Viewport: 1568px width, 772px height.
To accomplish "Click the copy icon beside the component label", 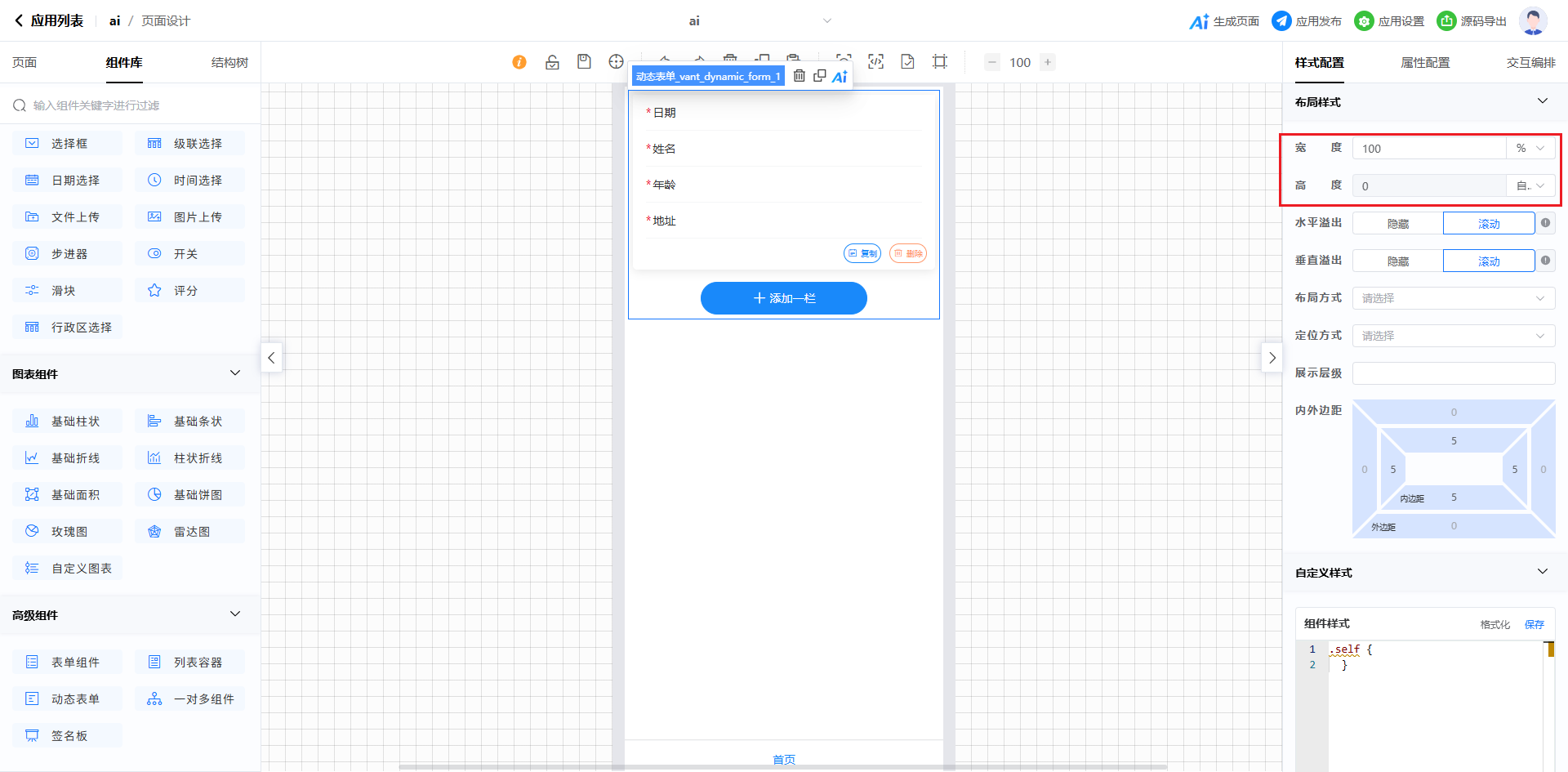I will [819, 76].
